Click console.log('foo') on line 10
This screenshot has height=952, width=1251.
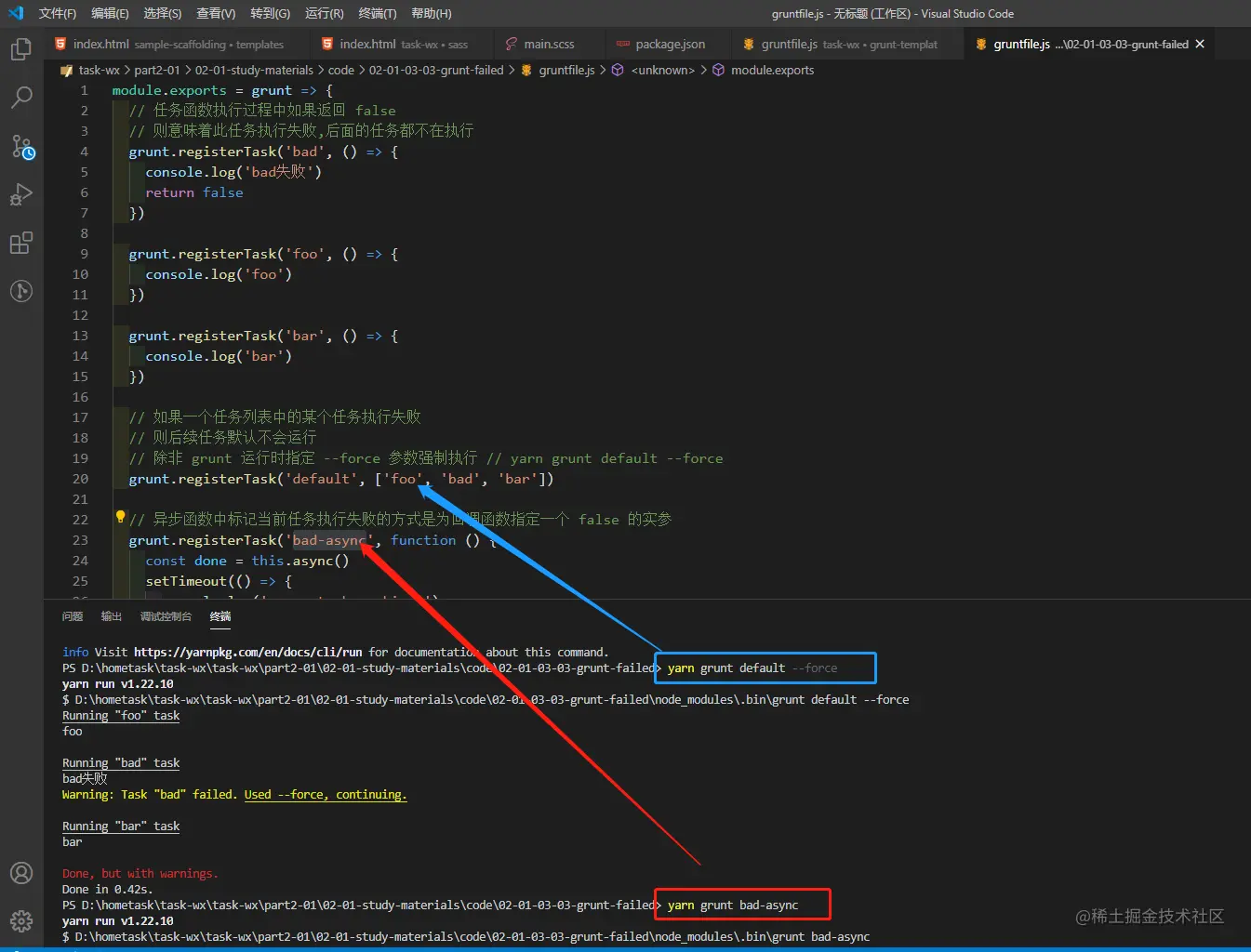pos(219,274)
